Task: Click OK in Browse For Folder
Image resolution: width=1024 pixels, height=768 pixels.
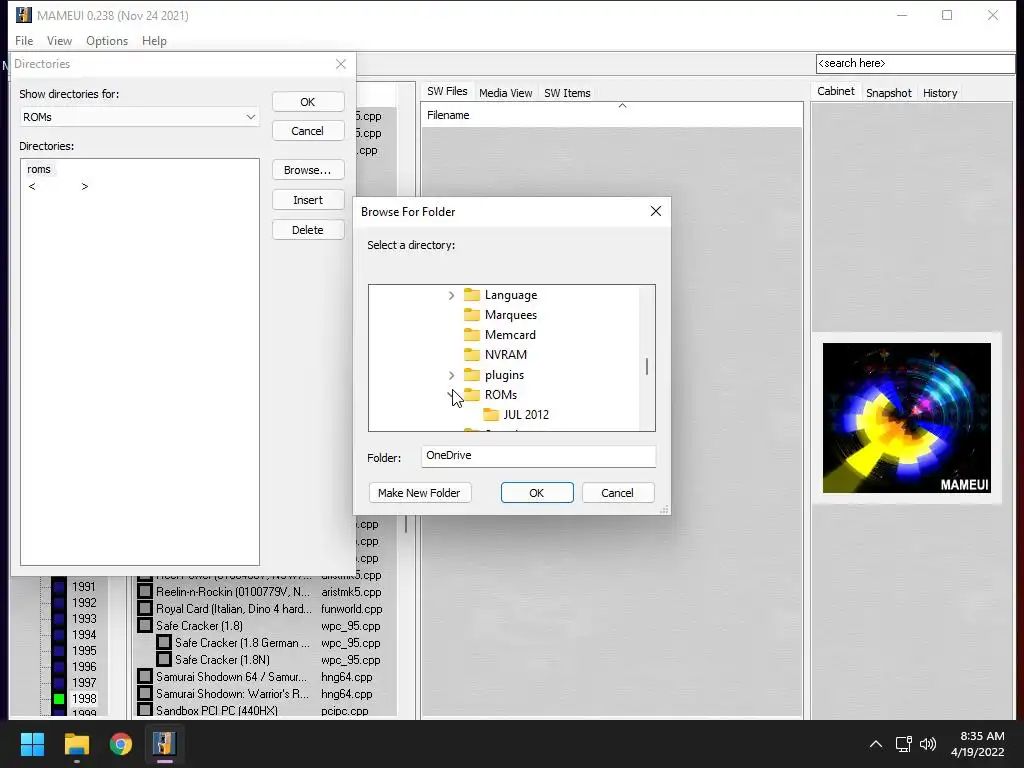Action: (x=537, y=492)
